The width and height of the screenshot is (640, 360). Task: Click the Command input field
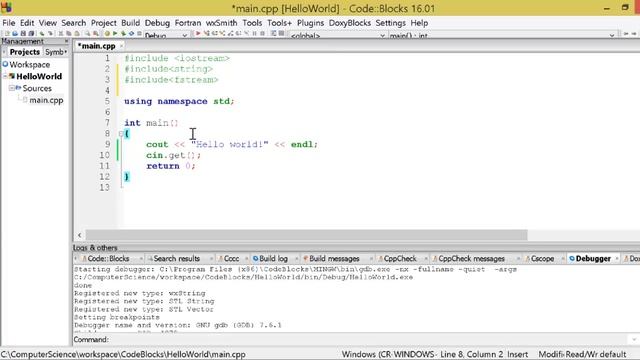369,340
